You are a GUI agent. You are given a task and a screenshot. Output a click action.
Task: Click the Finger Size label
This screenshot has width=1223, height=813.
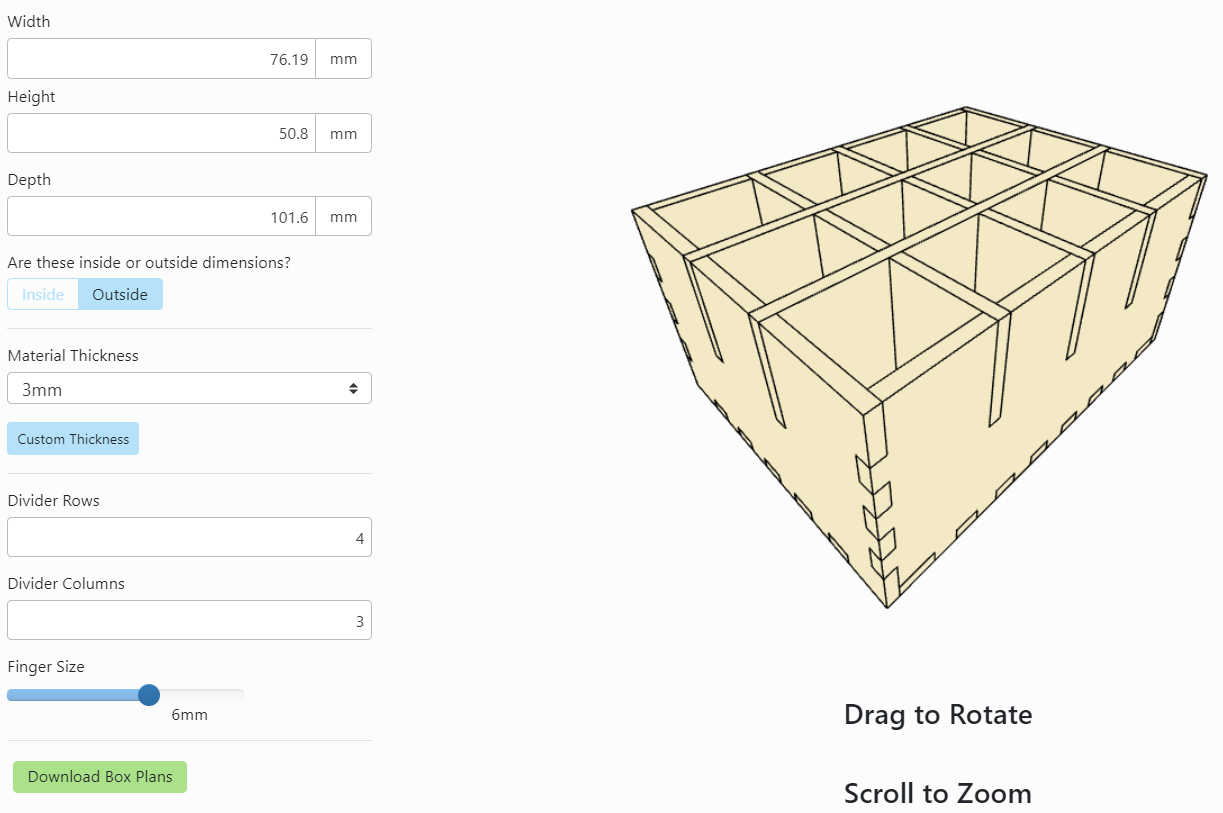click(x=46, y=667)
